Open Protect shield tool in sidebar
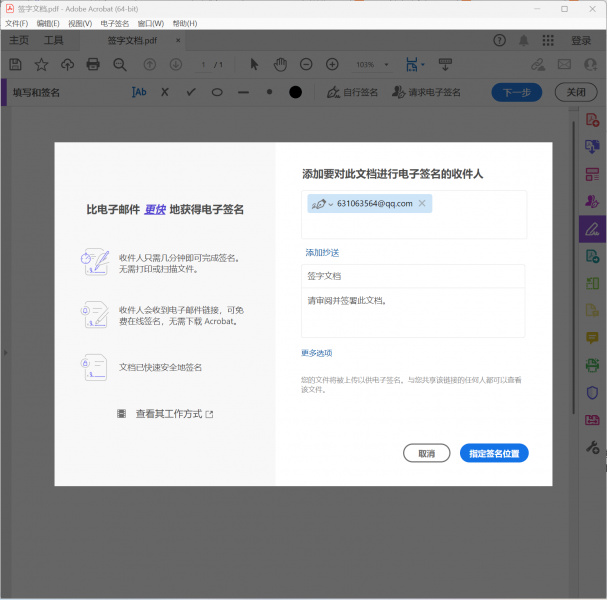Viewport: 607px width, 600px height. pos(592,393)
